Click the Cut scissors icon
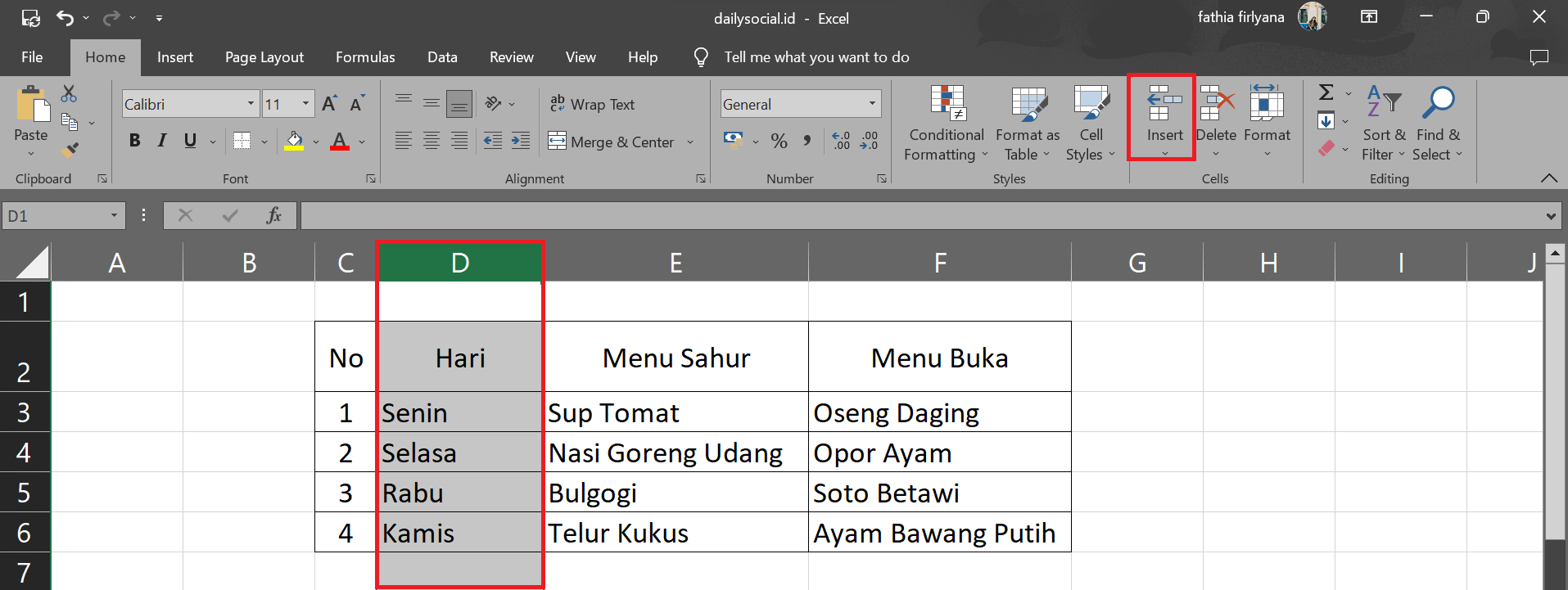1568x590 pixels. tap(70, 94)
